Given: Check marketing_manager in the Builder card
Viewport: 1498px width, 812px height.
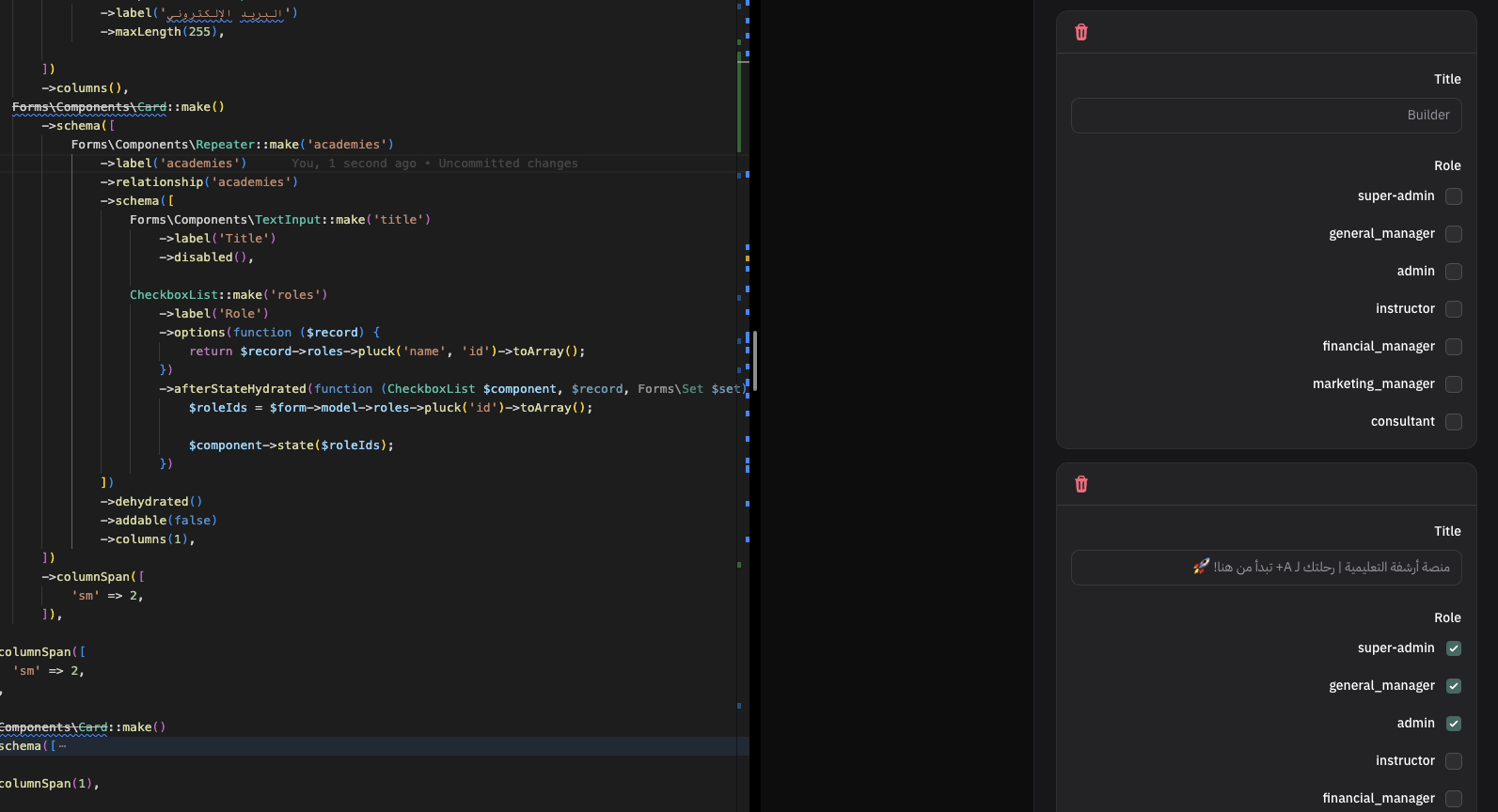Looking at the screenshot, I should pyautogui.click(x=1454, y=384).
